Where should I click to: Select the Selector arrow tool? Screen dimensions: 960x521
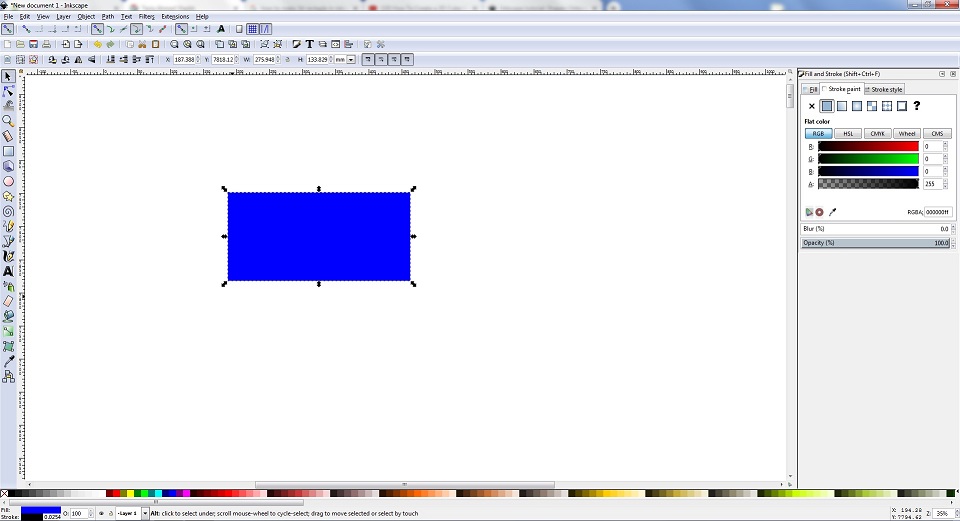tap(8, 77)
